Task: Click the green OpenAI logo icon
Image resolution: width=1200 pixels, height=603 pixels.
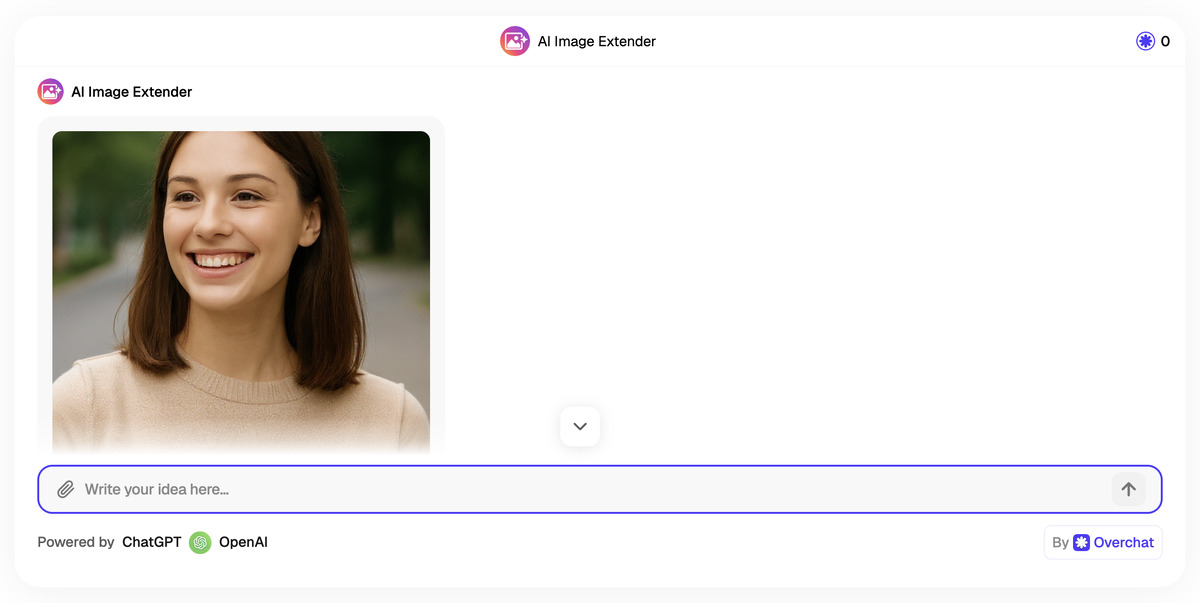Action: click(x=200, y=542)
